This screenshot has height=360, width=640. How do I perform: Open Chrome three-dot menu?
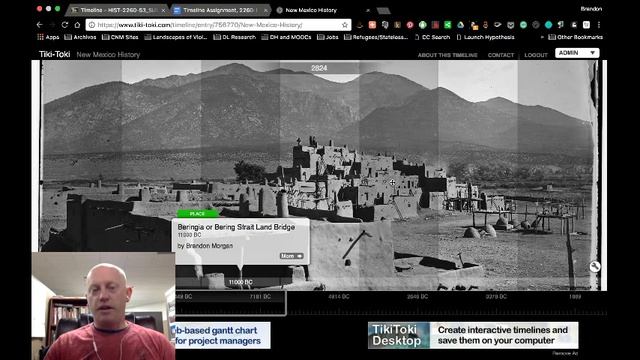[599, 25]
